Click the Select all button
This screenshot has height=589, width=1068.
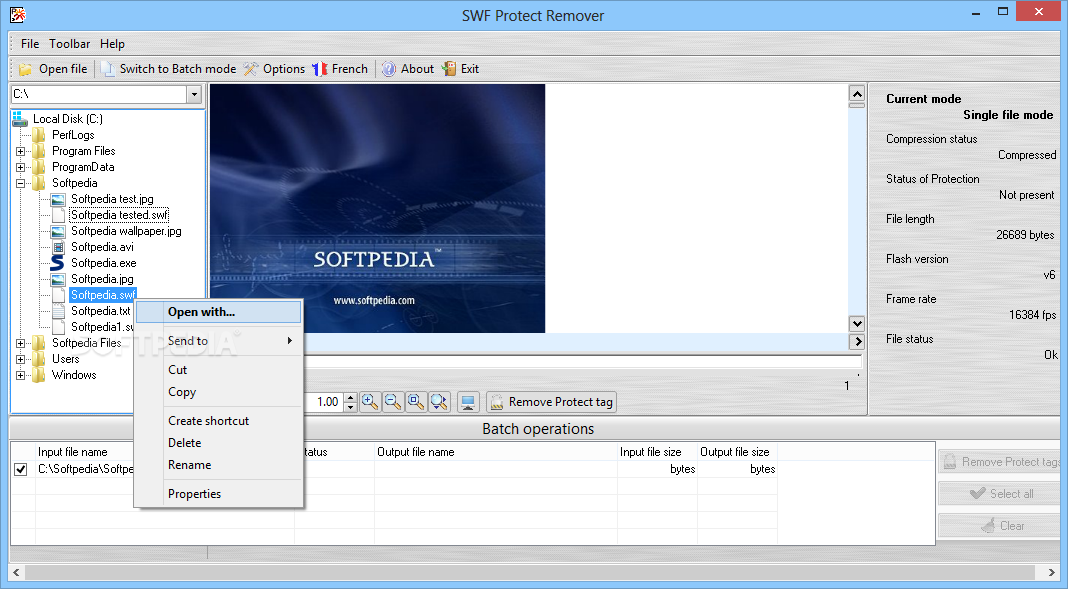point(1000,494)
